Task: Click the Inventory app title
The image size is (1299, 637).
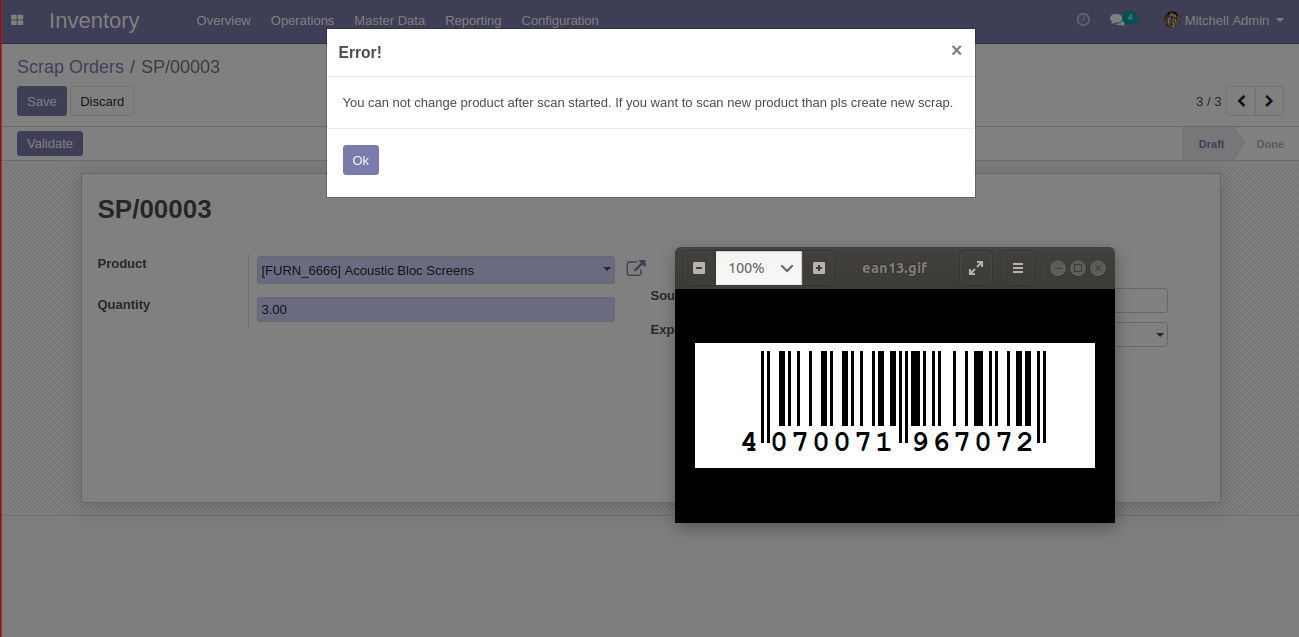Action: [94, 20]
